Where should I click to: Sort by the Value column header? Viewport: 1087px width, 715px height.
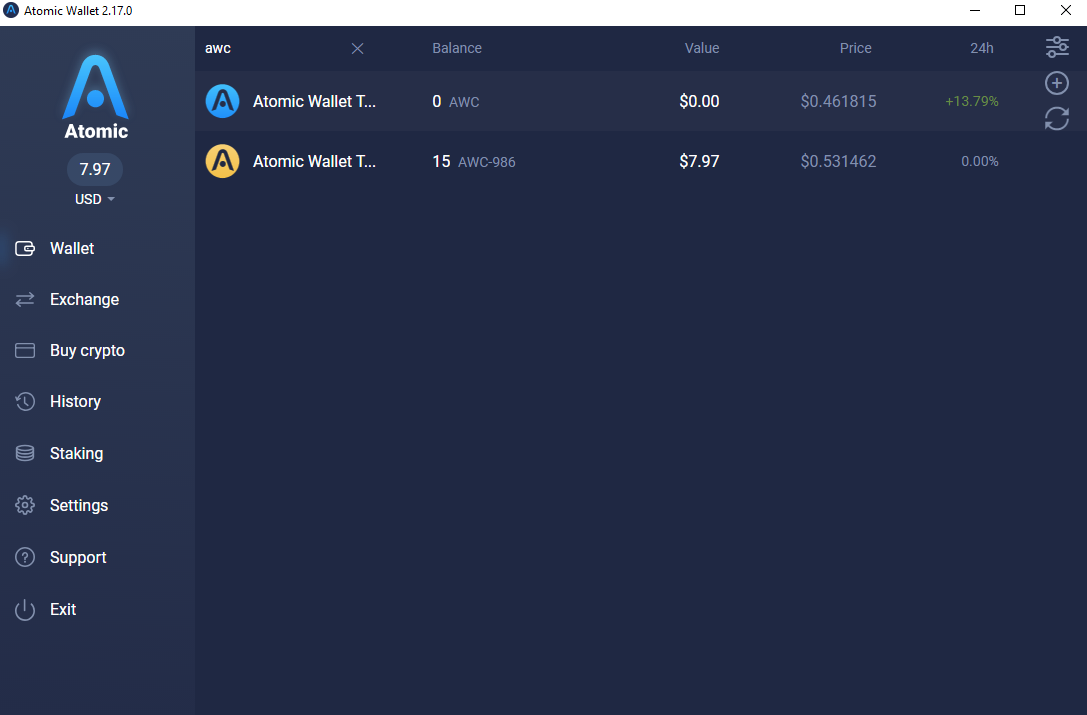[x=702, y=48]
